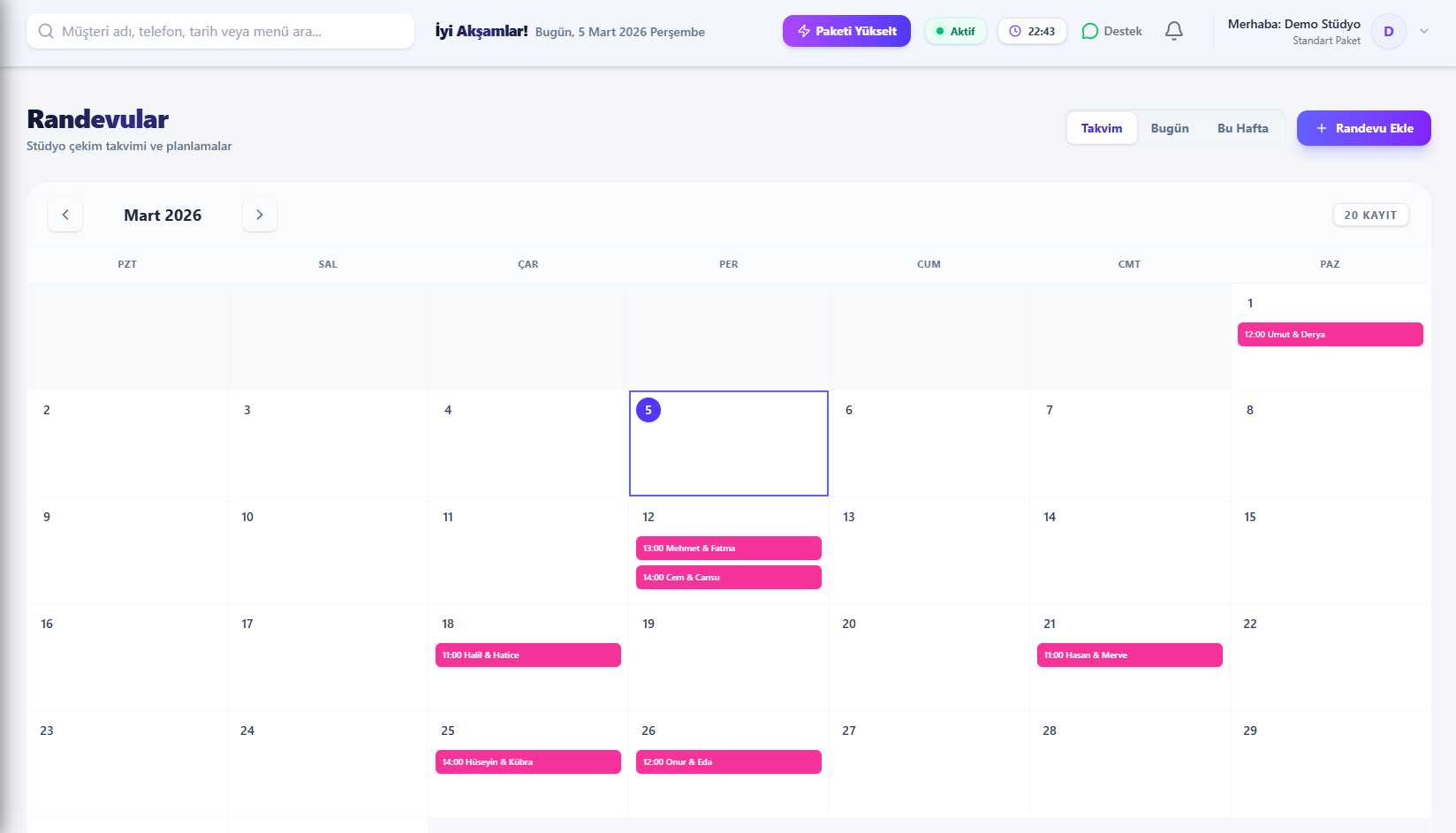Focus the customer search input field
The width and height of the screenshot is (1456, 833).
[230, 32]
